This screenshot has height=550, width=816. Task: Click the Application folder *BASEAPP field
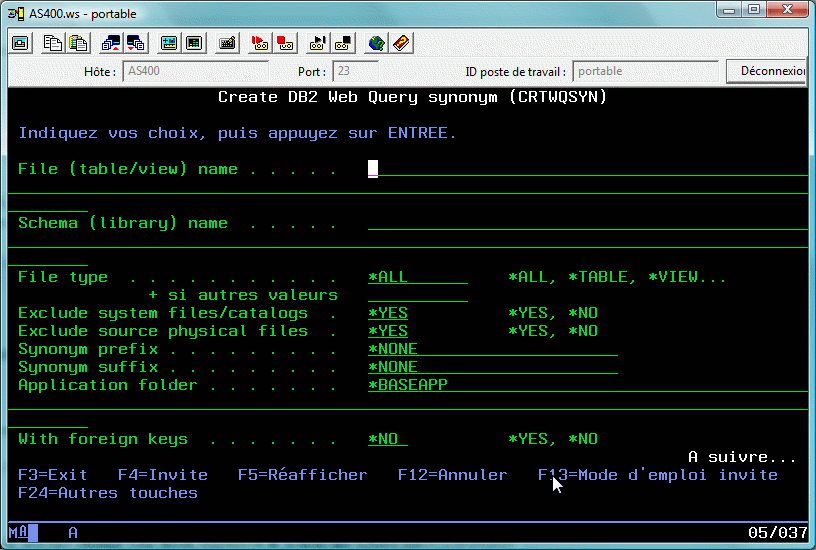[588, 385]
